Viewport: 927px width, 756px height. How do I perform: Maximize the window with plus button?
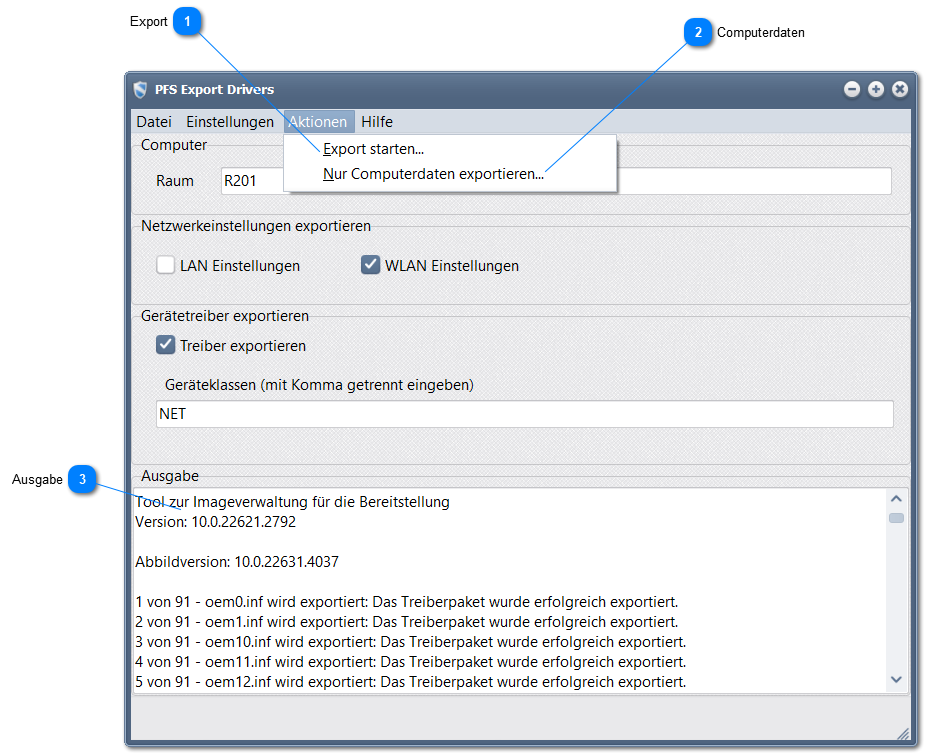click(x=876, y=90)
